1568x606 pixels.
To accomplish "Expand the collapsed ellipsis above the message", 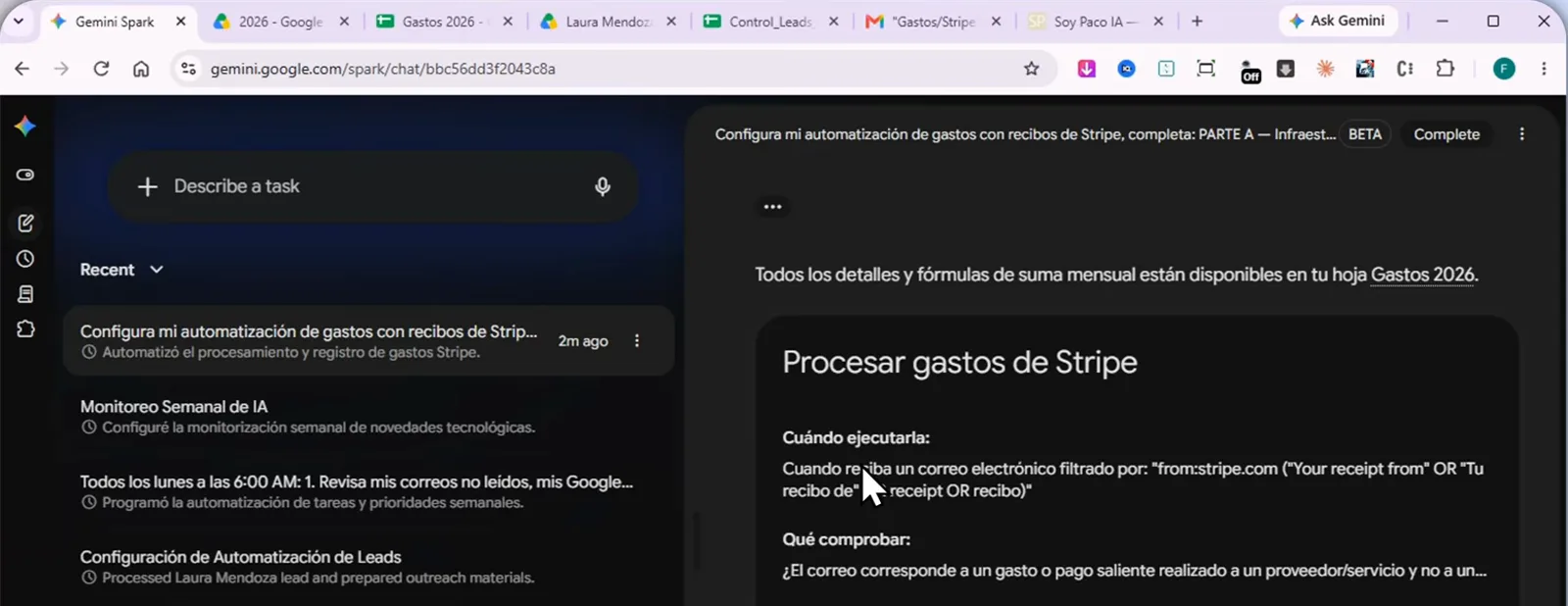I will [772, 207].
